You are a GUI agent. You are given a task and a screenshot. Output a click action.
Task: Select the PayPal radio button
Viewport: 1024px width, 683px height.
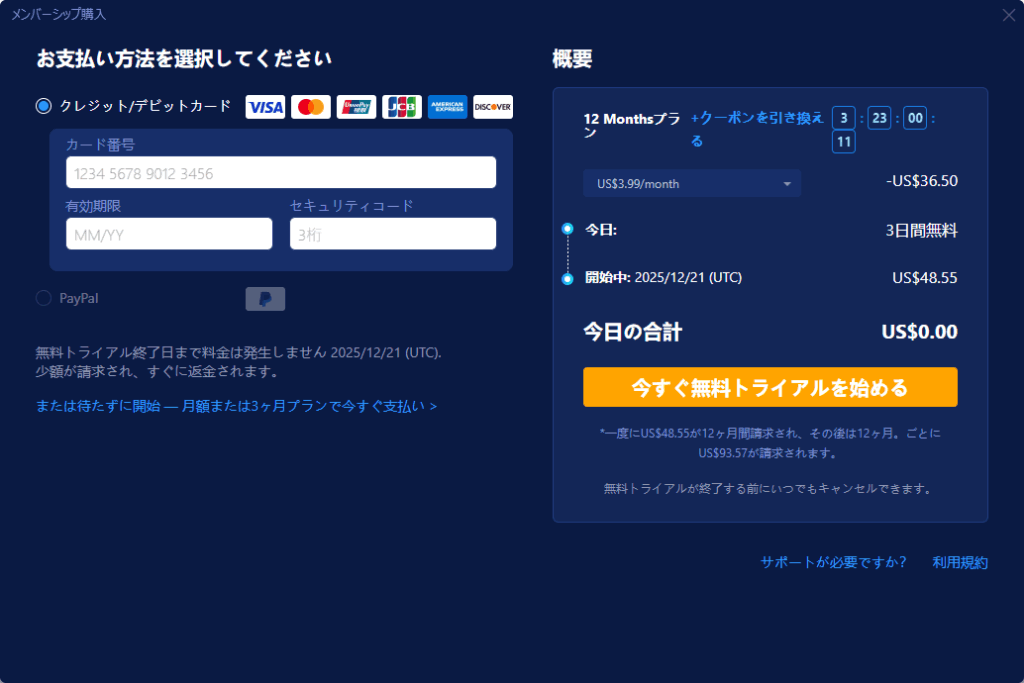(44, 298)
